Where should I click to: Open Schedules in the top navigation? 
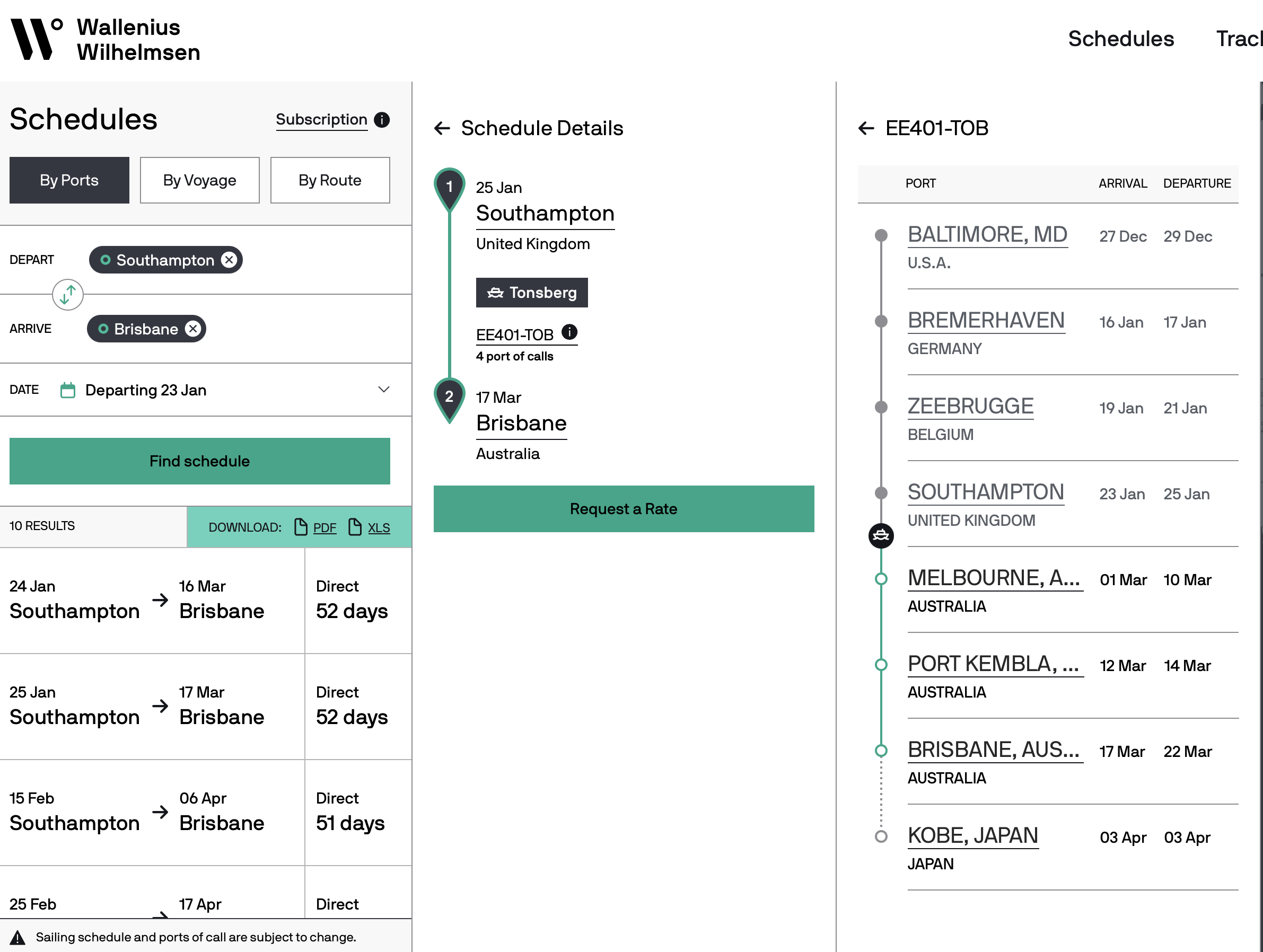[x=1120, y=39]
